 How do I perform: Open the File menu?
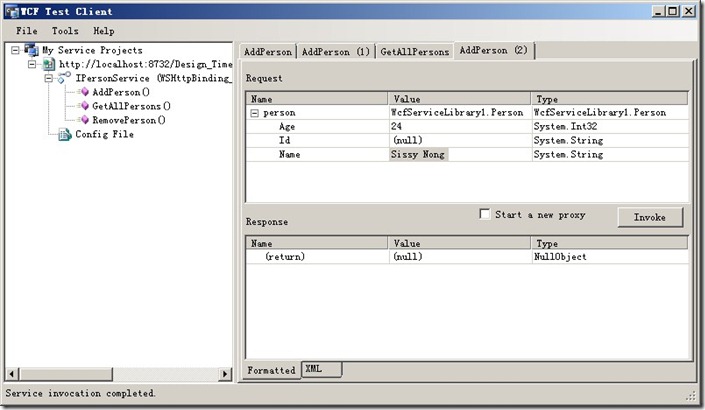pos(27,31)
